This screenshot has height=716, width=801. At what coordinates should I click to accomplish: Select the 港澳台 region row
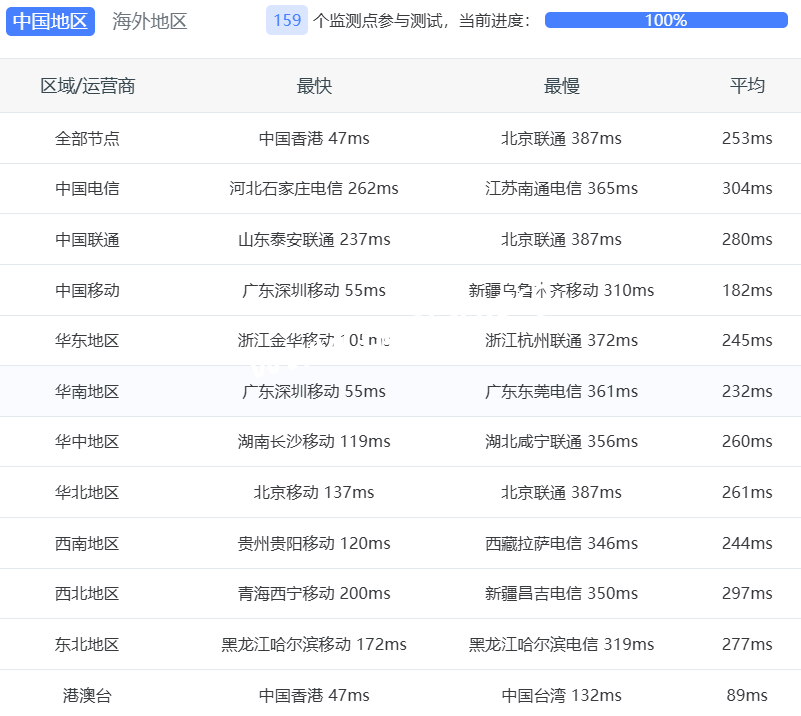click(x=87, y=695)
